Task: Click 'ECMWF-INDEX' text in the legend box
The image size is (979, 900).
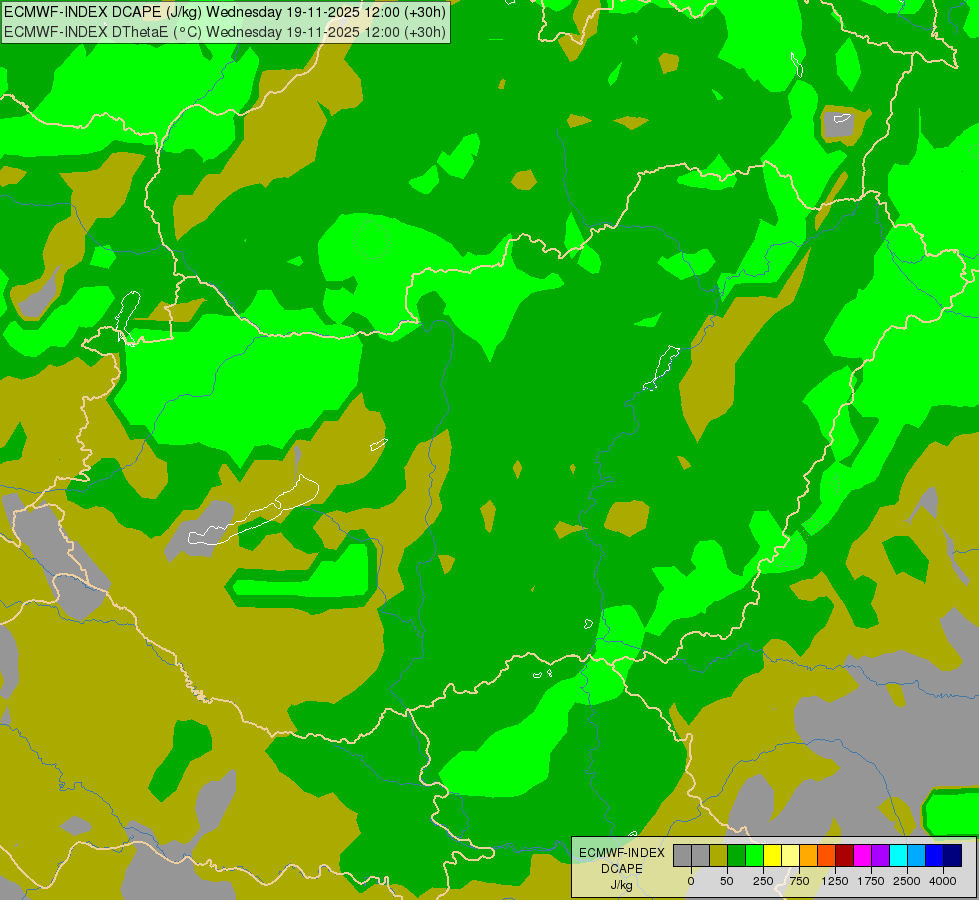Action: (x=622, y=853)
